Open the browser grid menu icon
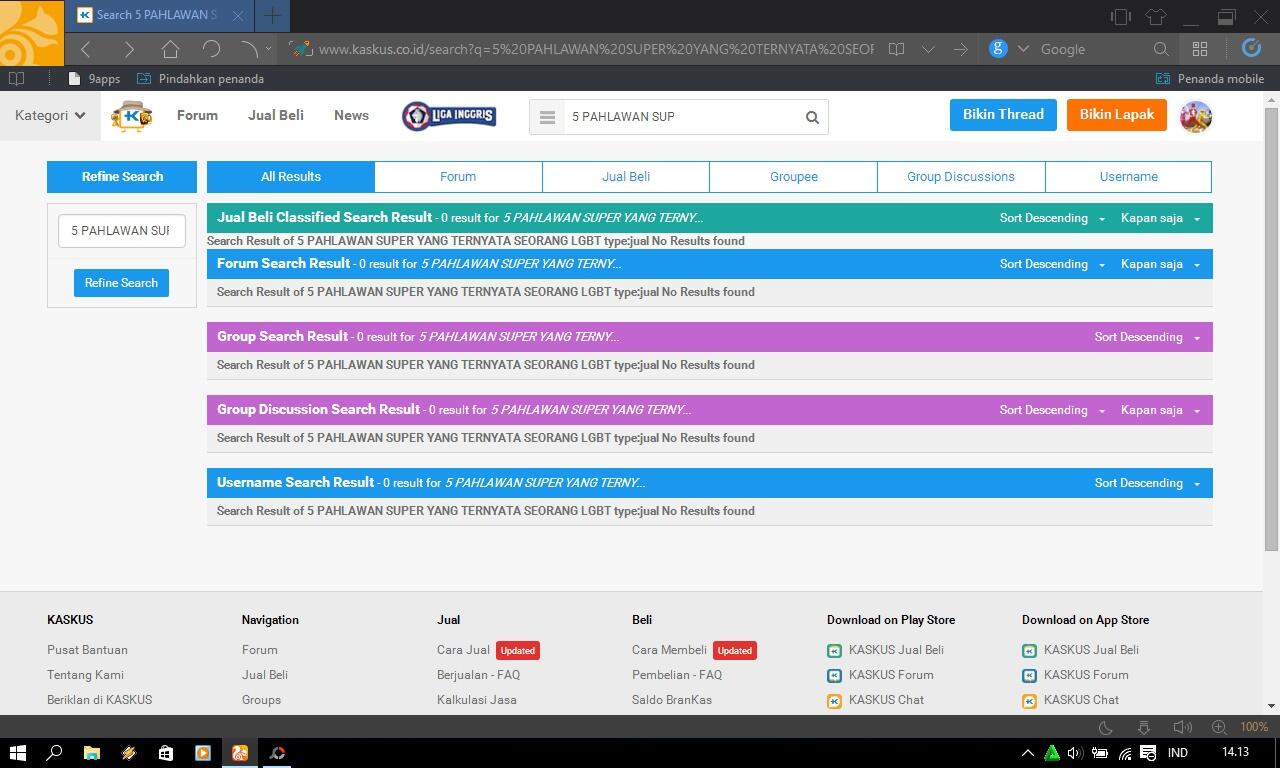1280x768 pixels. point(1200,49)
